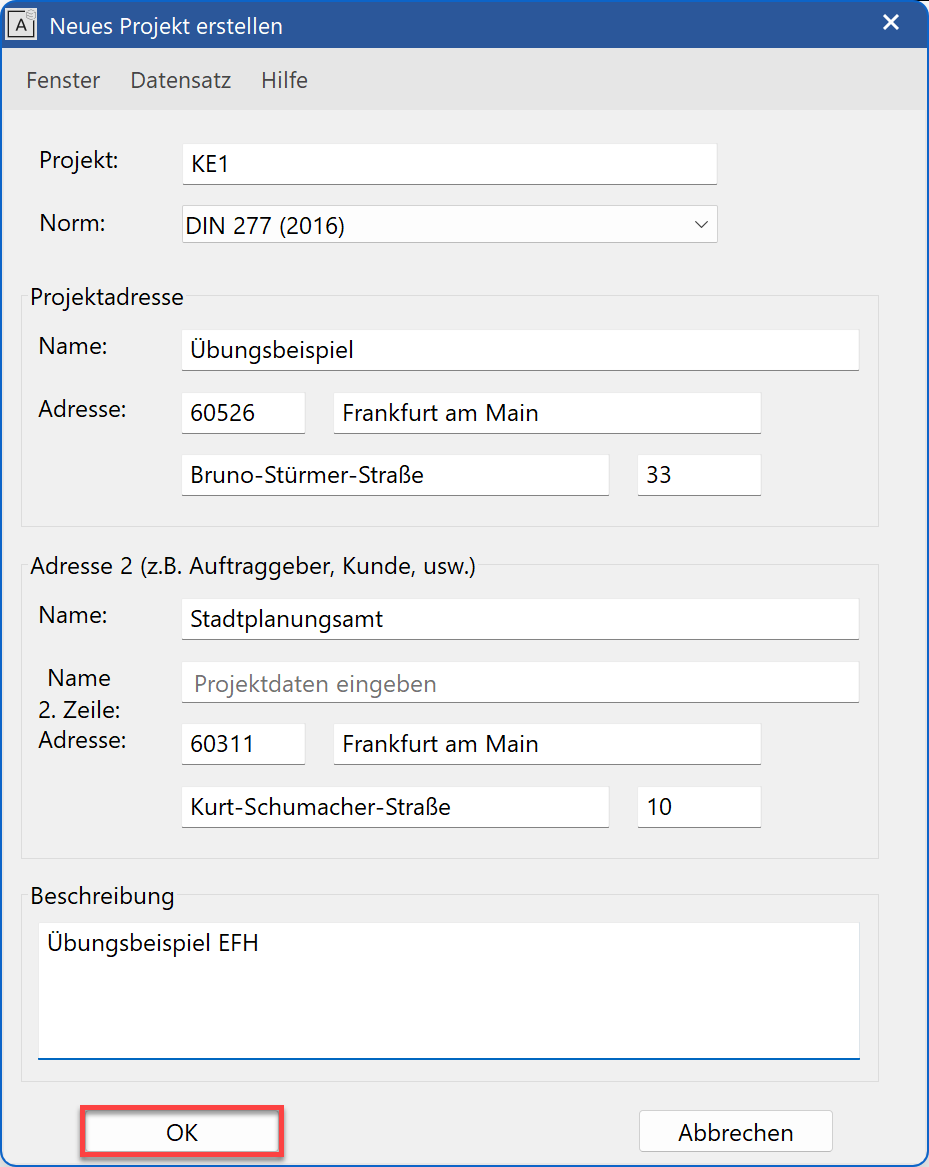This screenshot has width=929, height=1167.
Task: Select the project city field Frankfurt am Main
Action: (x=547, y=413)
